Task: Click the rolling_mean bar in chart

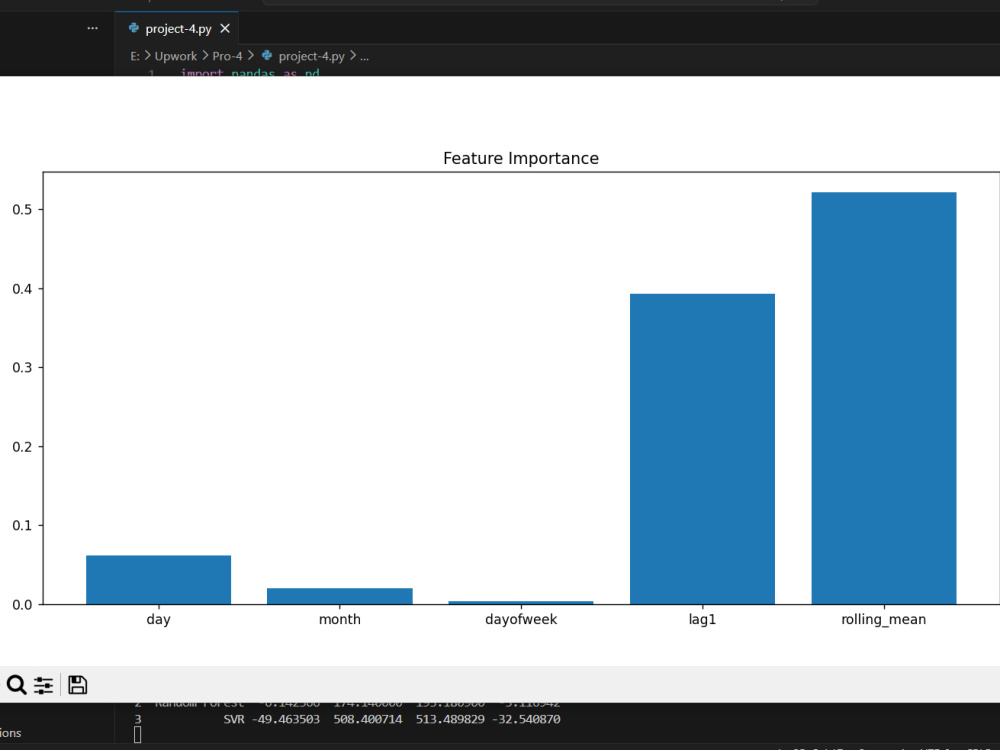Action: 884,398
